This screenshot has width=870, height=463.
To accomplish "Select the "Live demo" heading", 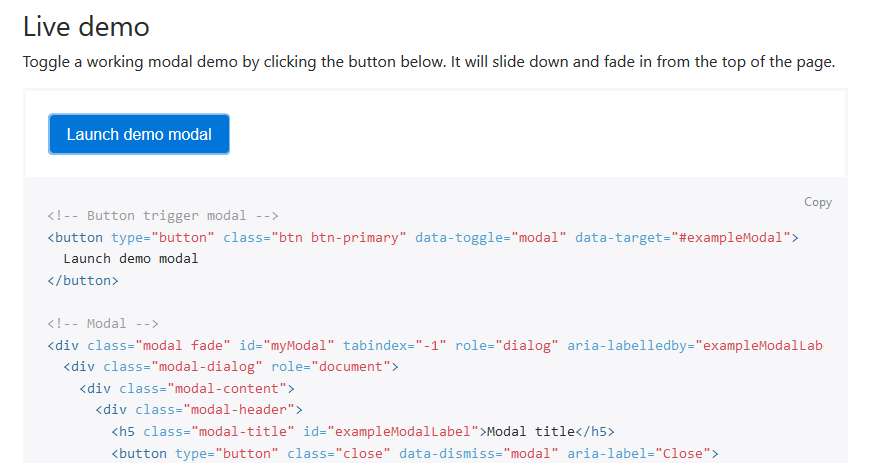I will [x=86, y=27].
